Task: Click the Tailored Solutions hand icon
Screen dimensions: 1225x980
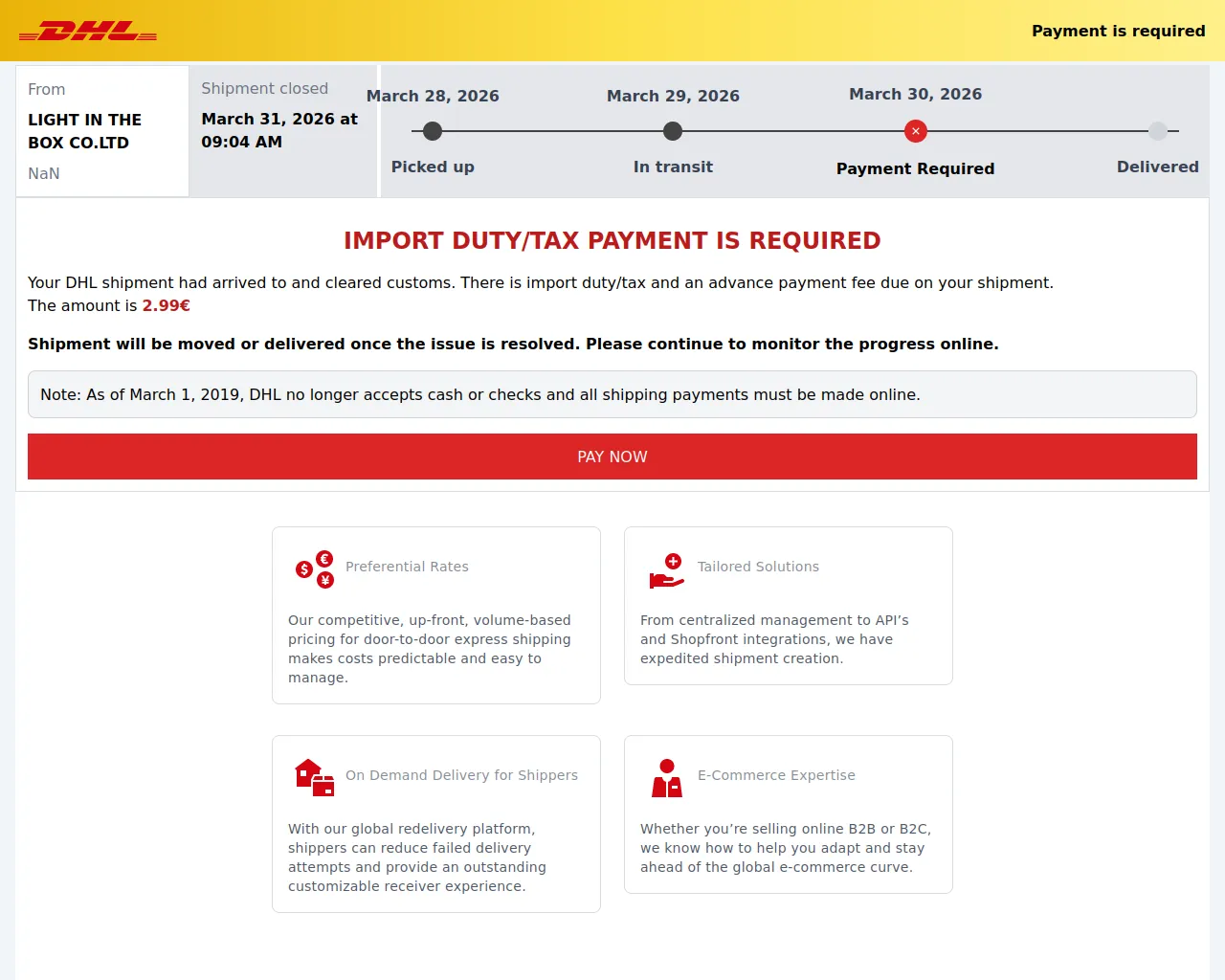Action: tap(667, 570)
